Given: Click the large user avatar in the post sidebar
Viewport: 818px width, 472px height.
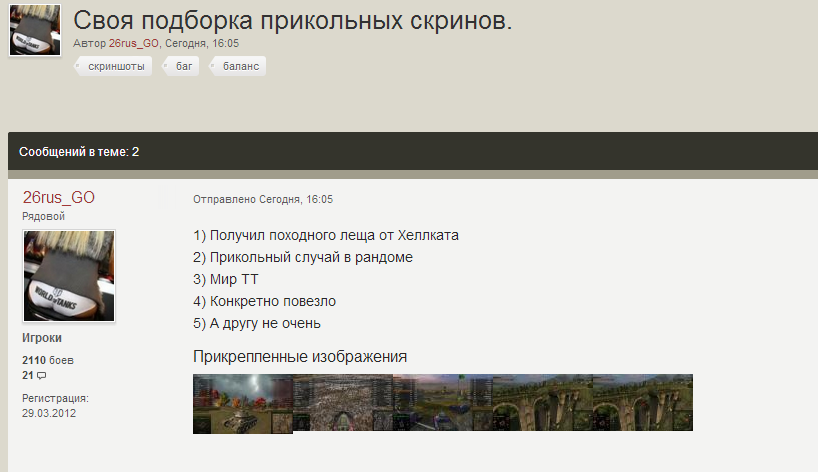Looking at the screenshot, I should pos(69,276).
